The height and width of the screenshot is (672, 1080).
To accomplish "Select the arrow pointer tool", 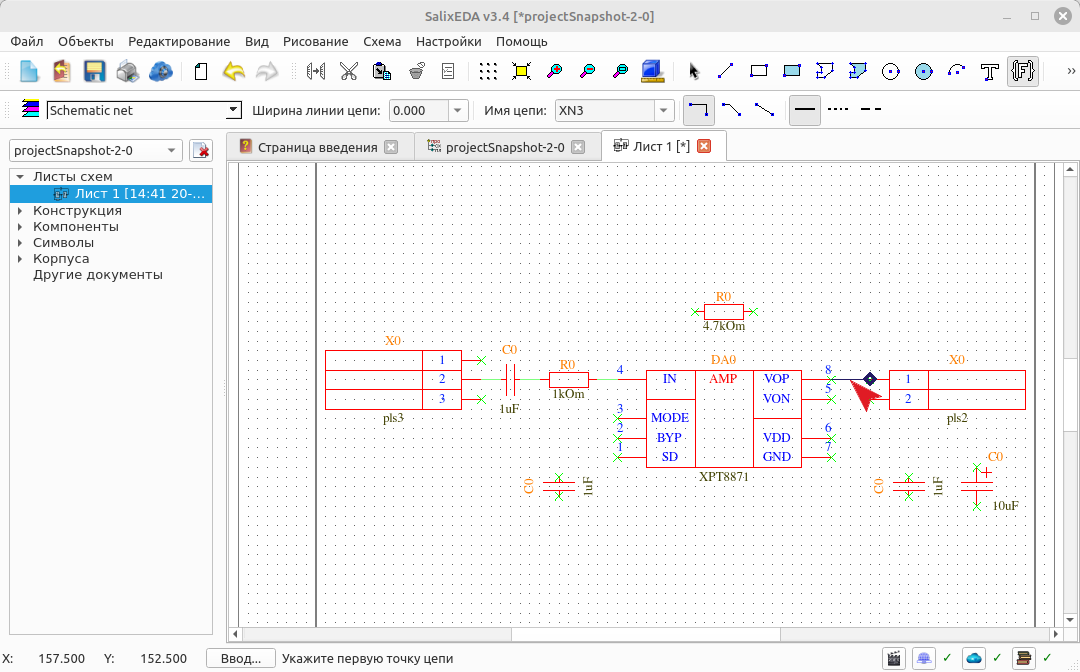I will 693,71.
